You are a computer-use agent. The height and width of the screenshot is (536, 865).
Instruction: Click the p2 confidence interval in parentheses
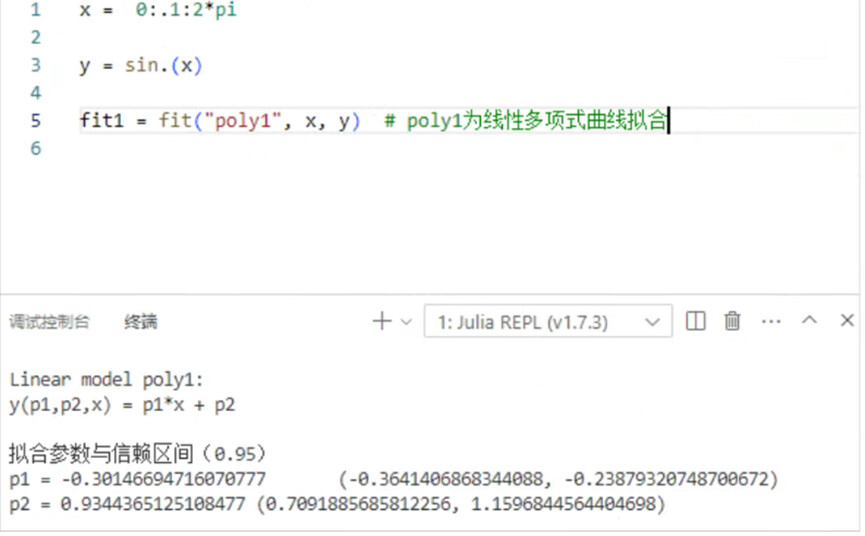(461, 504)
